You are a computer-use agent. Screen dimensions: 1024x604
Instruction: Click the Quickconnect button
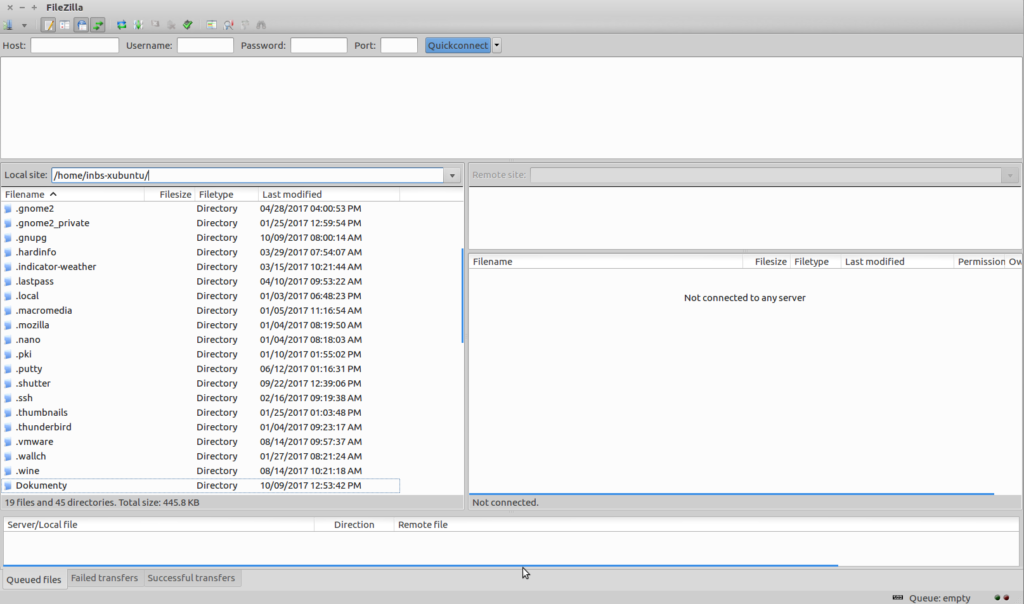[458, 45]
